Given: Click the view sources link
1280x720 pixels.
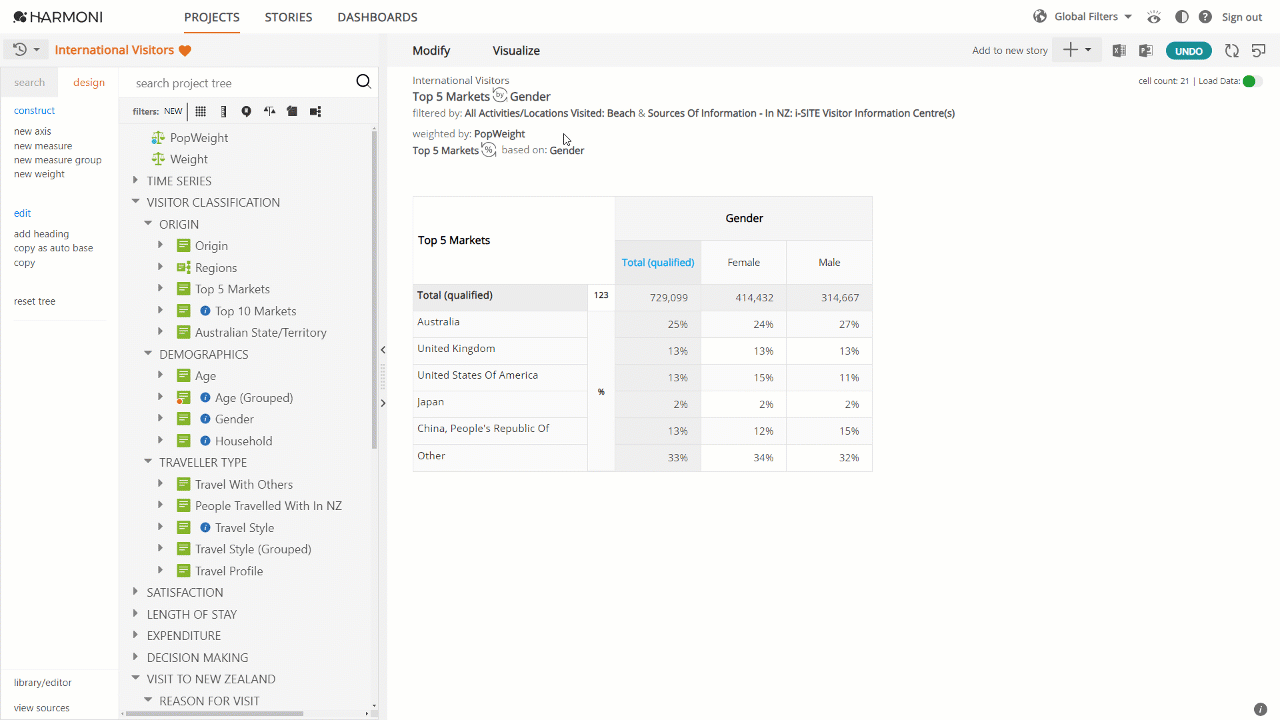Looking at the screenshot, I should [42, 708].
